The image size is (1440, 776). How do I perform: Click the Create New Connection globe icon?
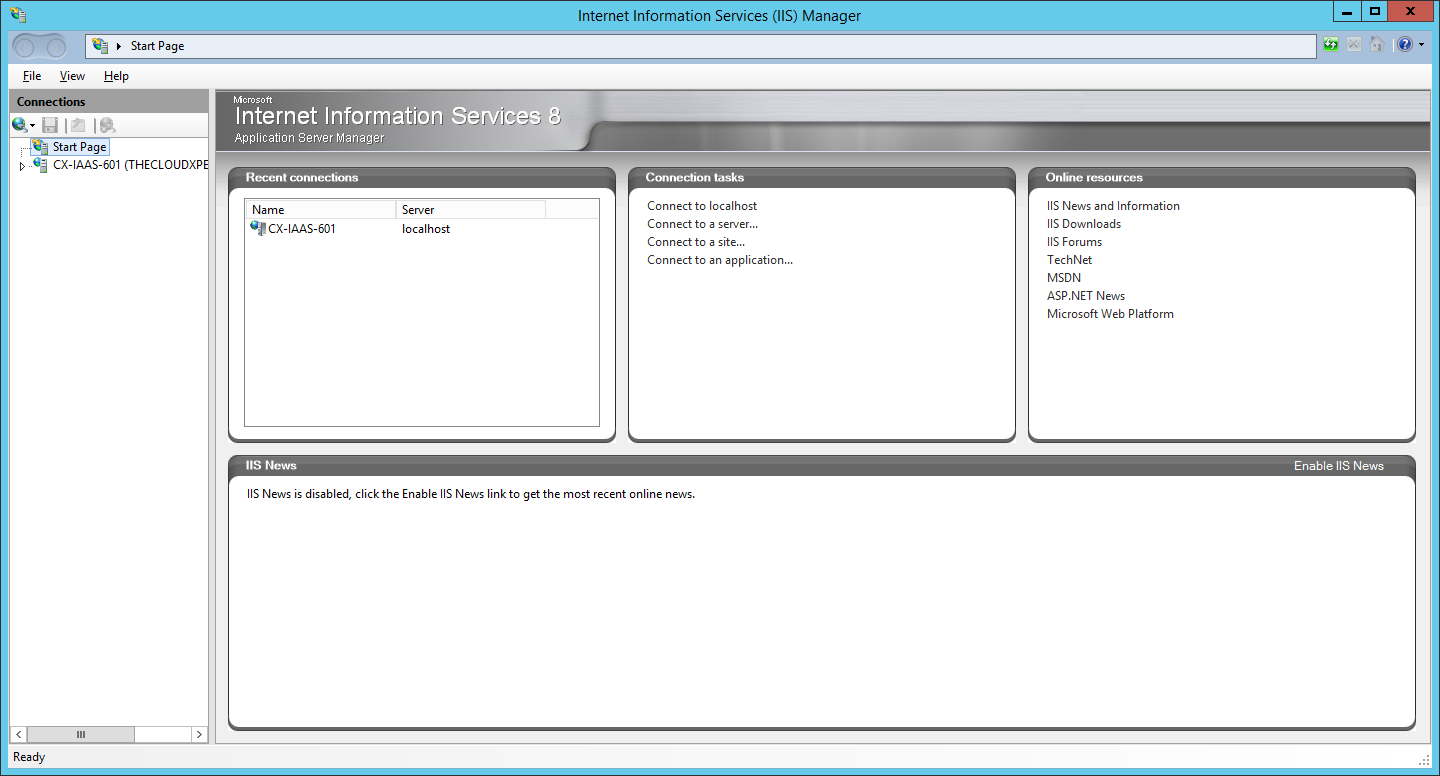point(19,125)
